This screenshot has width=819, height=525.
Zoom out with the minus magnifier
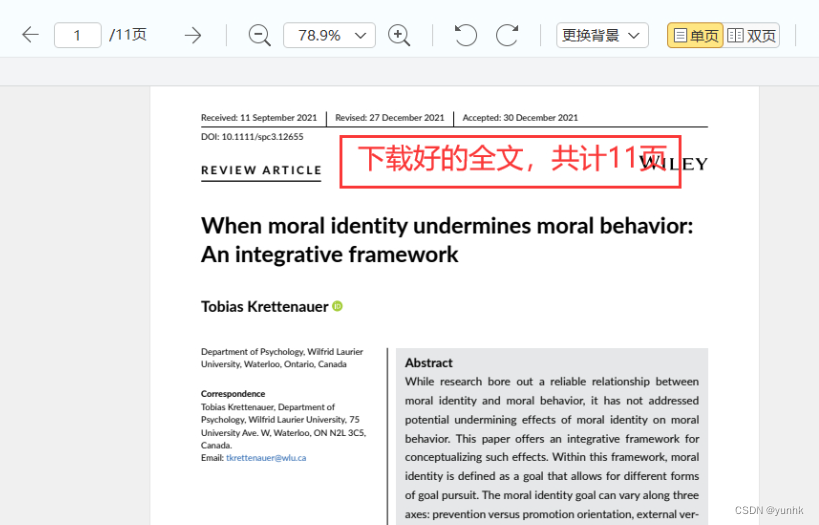coord(259,36)
